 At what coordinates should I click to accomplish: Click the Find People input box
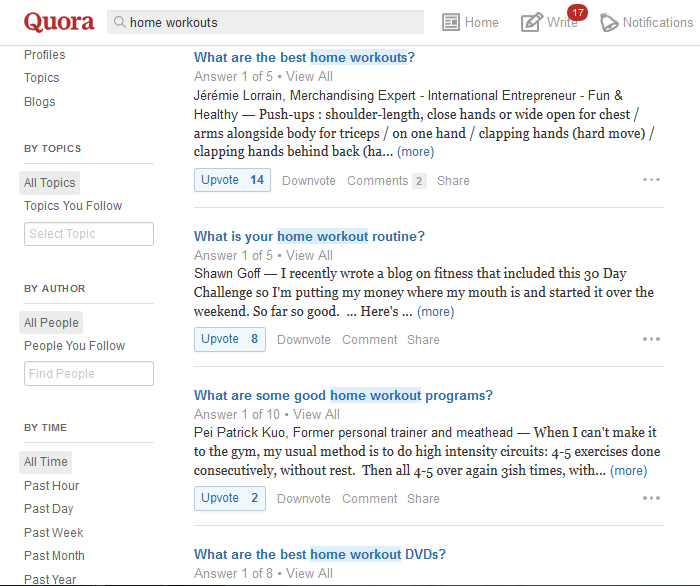click(x=89, y=374)
